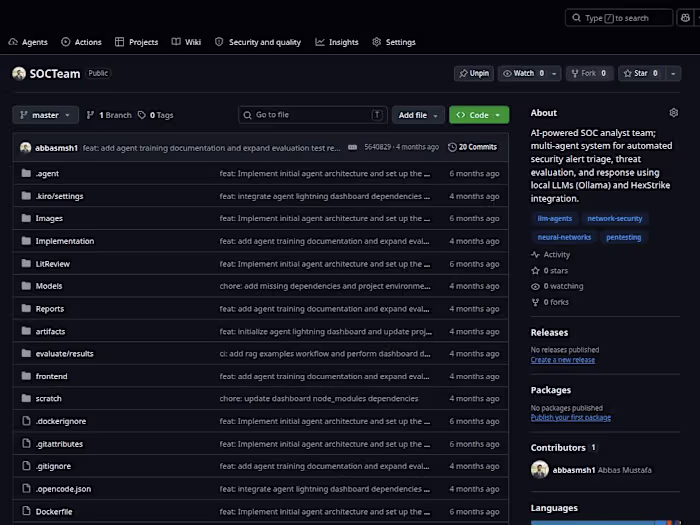This screenshot has width=700, height=525.
Task: Click the neural-networks topic tag
Action: tap(564, 237)
